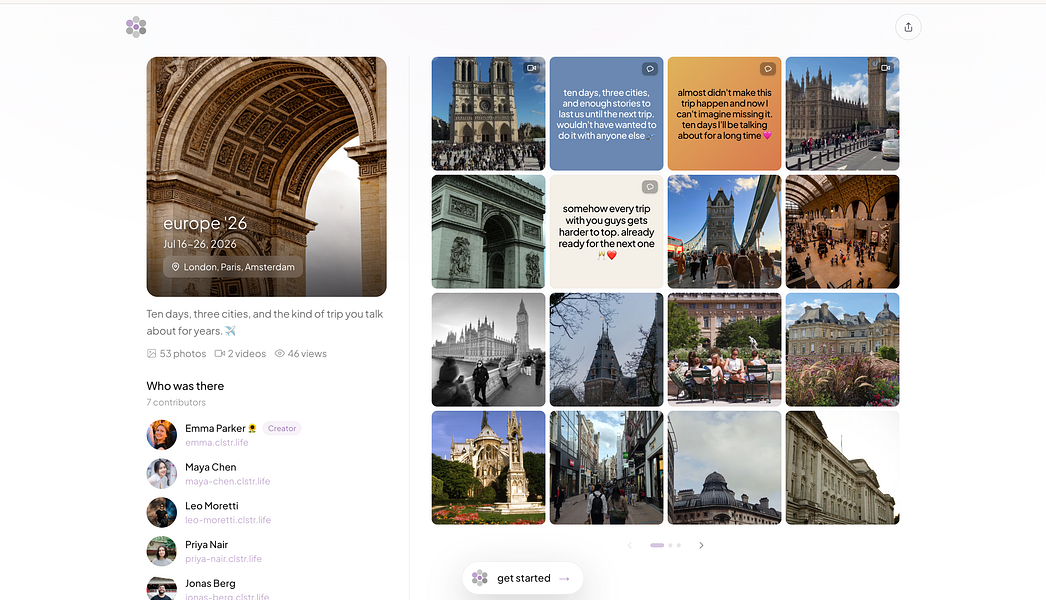The width and height of the screenshot is (1046, 600).
Task: Click the active first pagination dot indicator
Action: [657, 545]
